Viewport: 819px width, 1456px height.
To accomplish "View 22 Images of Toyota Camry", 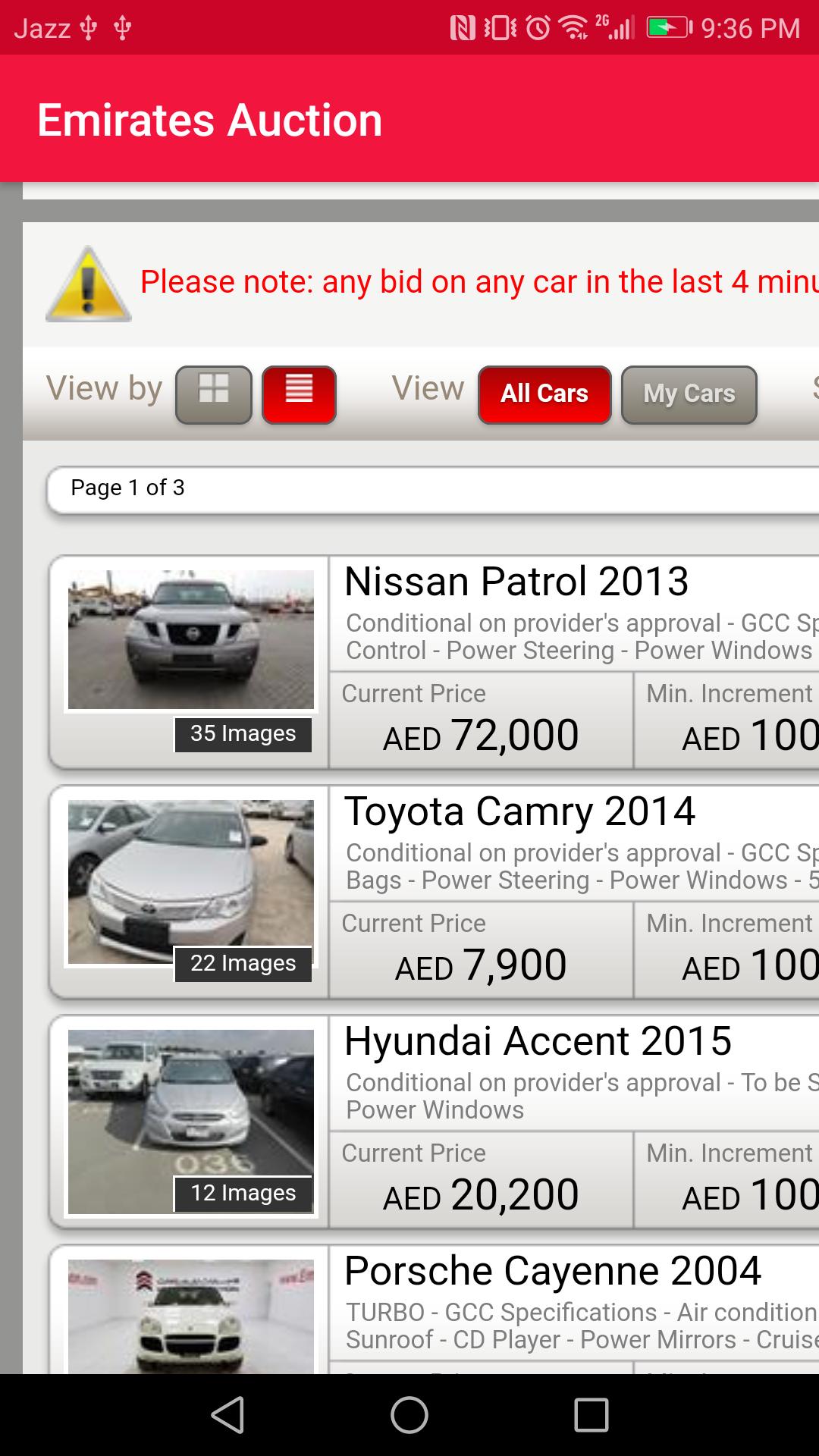I will coord(243,964).
